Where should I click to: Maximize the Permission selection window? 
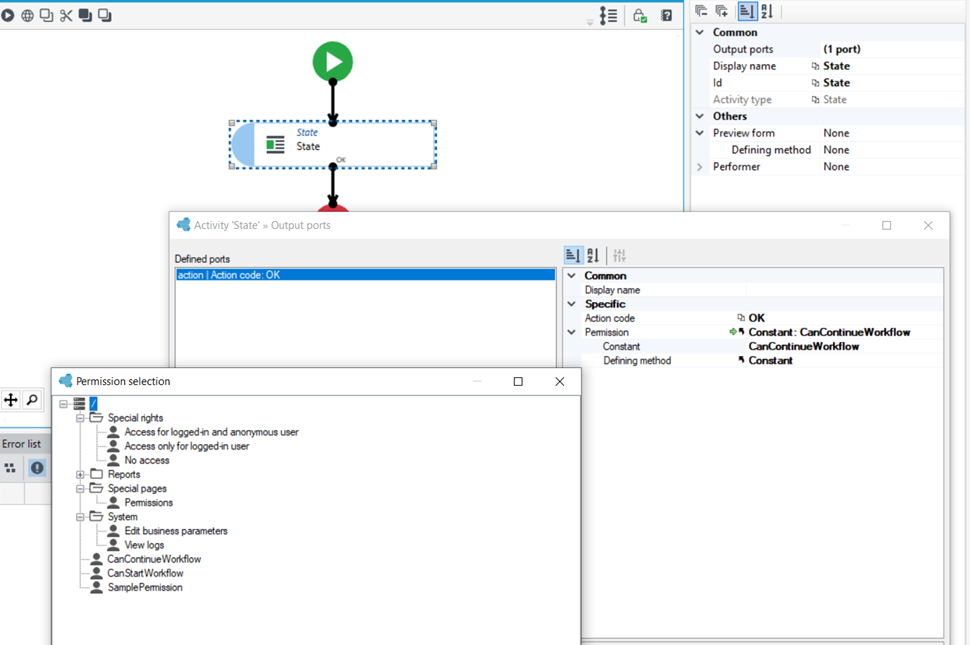pos(518,382)
